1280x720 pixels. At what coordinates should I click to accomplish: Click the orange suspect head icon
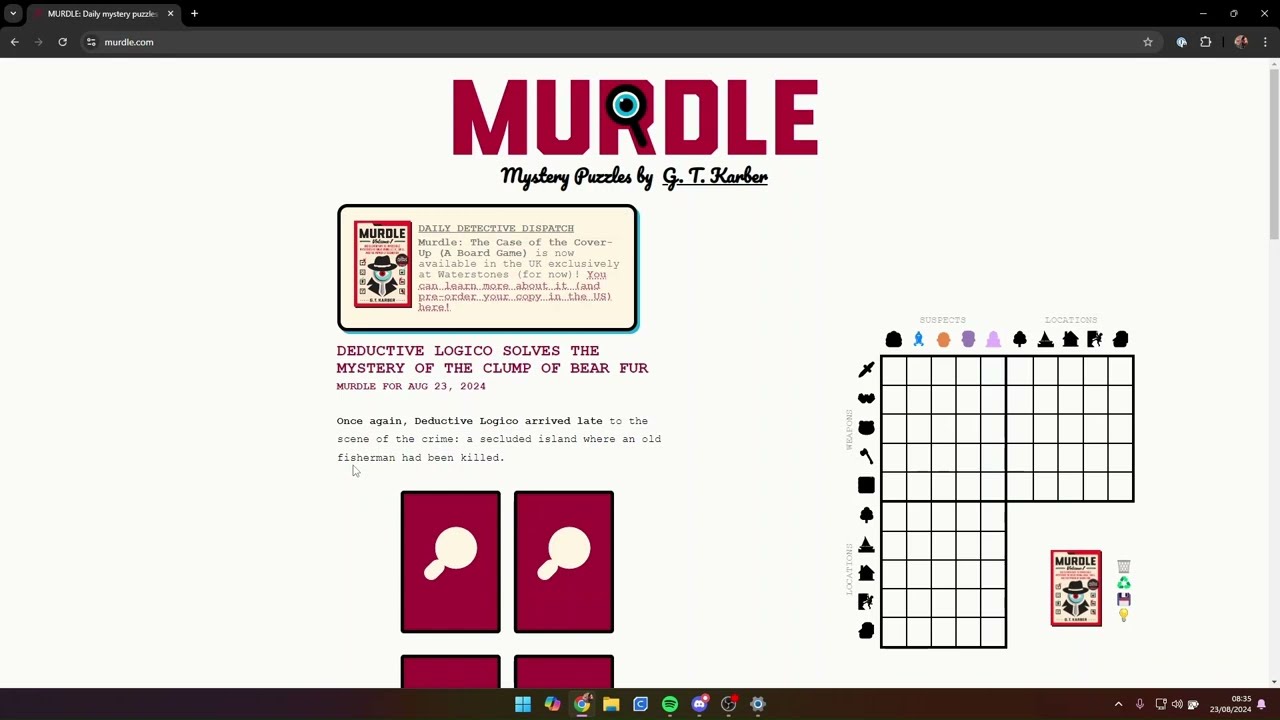click(x=943, y=340)
